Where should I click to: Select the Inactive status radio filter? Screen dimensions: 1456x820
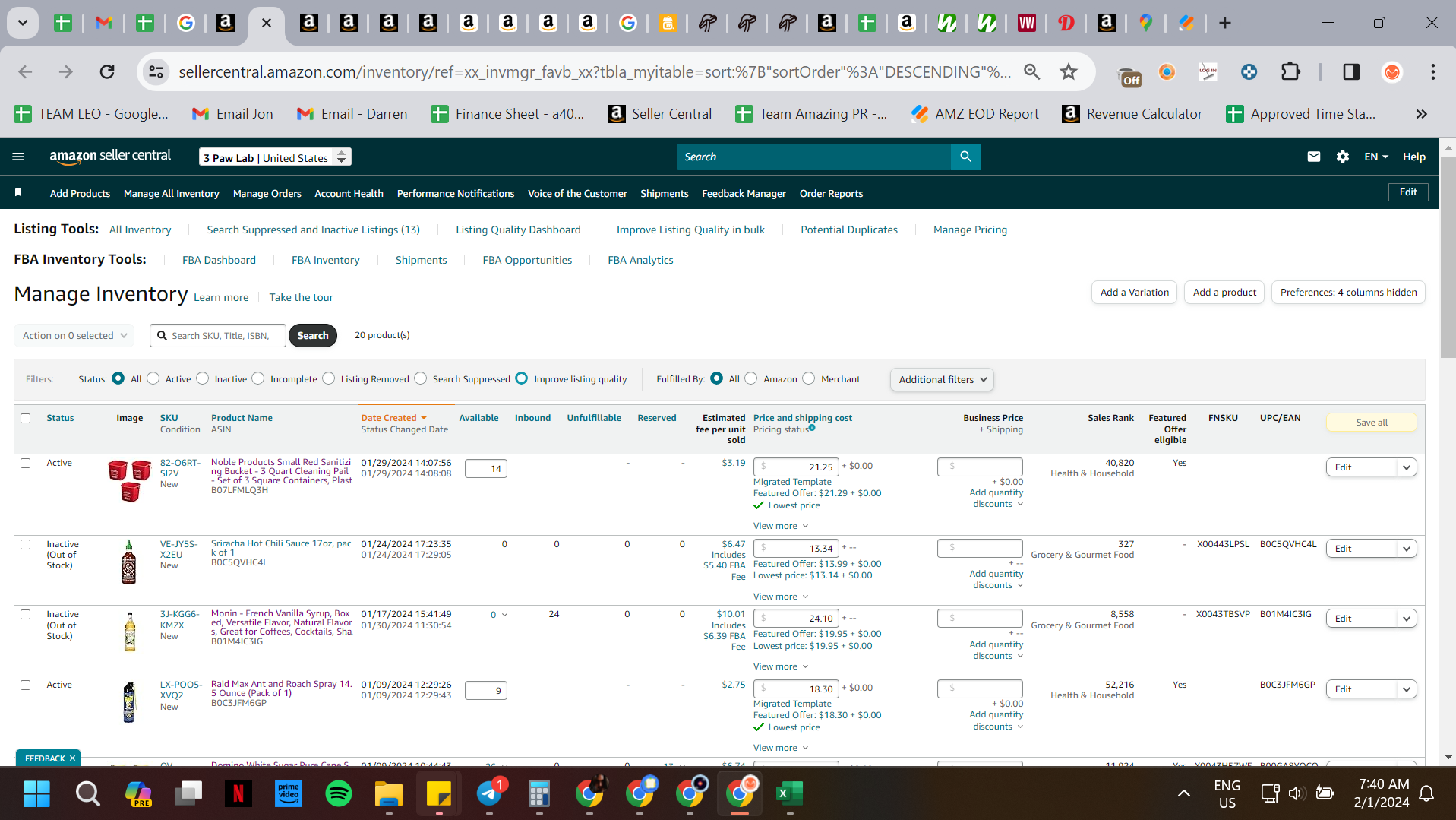[203, 378]
